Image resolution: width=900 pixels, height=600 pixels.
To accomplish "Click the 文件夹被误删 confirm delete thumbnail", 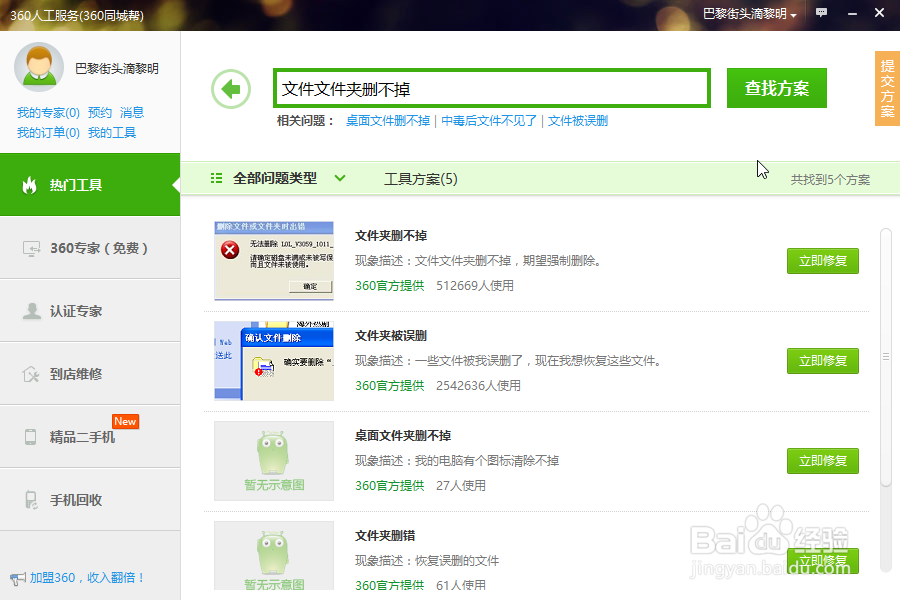I will click(x=274, y=361).
